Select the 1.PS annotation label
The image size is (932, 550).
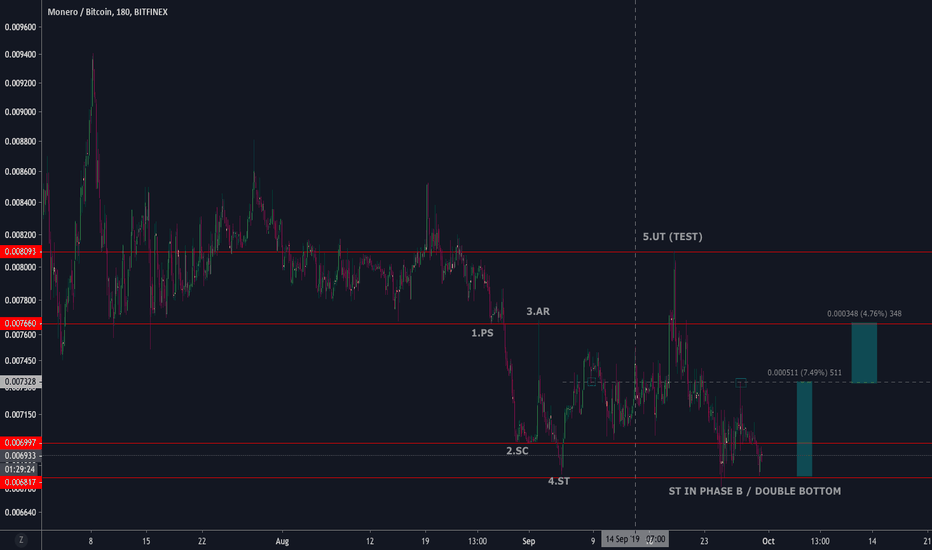tap(482, 333)
